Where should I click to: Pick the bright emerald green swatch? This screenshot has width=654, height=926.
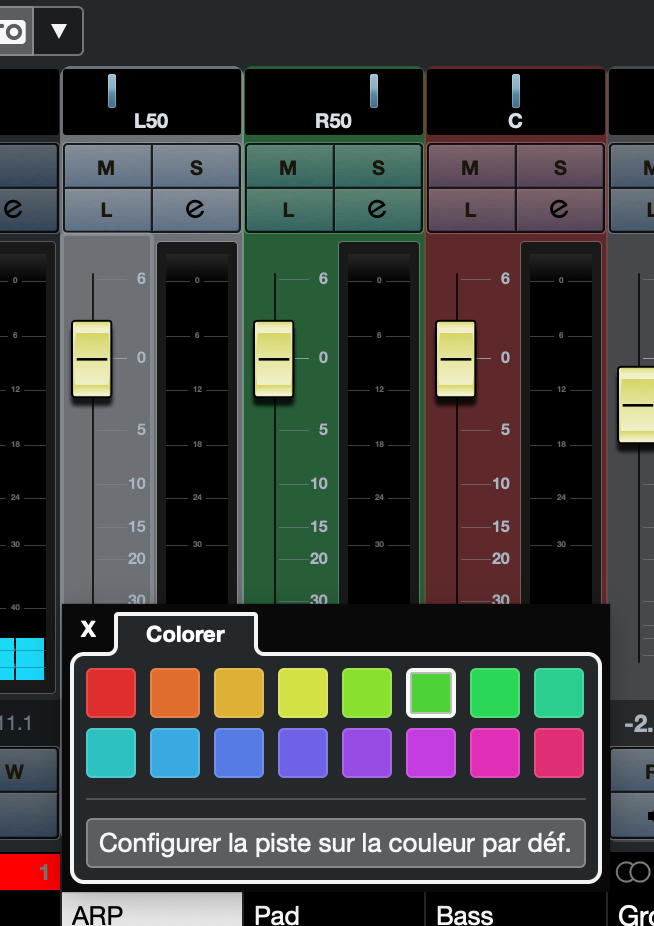pos(495,693)
